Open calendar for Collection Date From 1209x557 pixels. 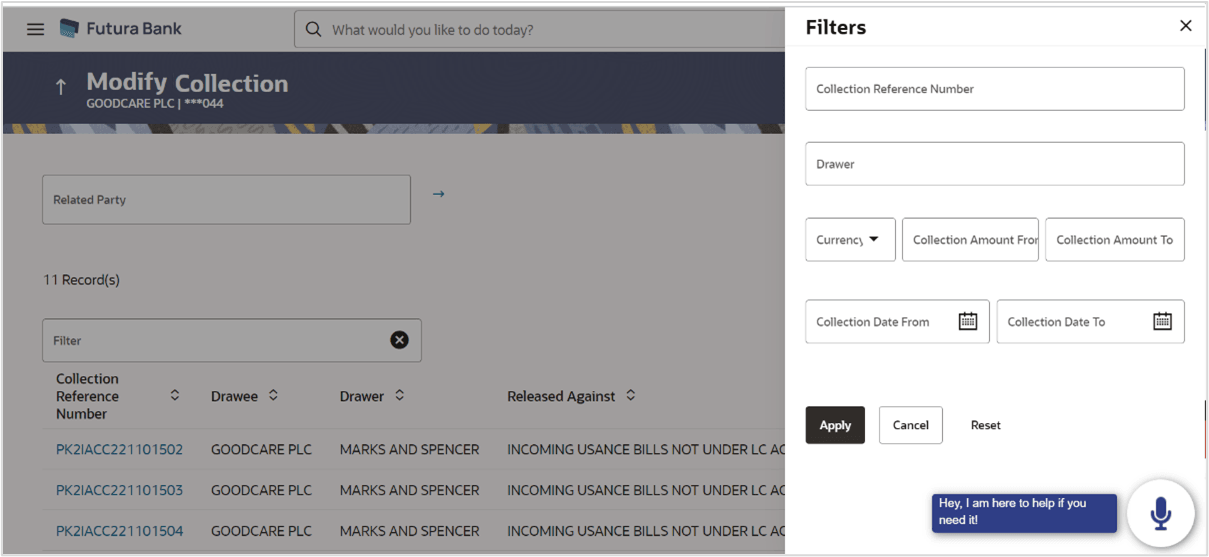pos(968,321)
